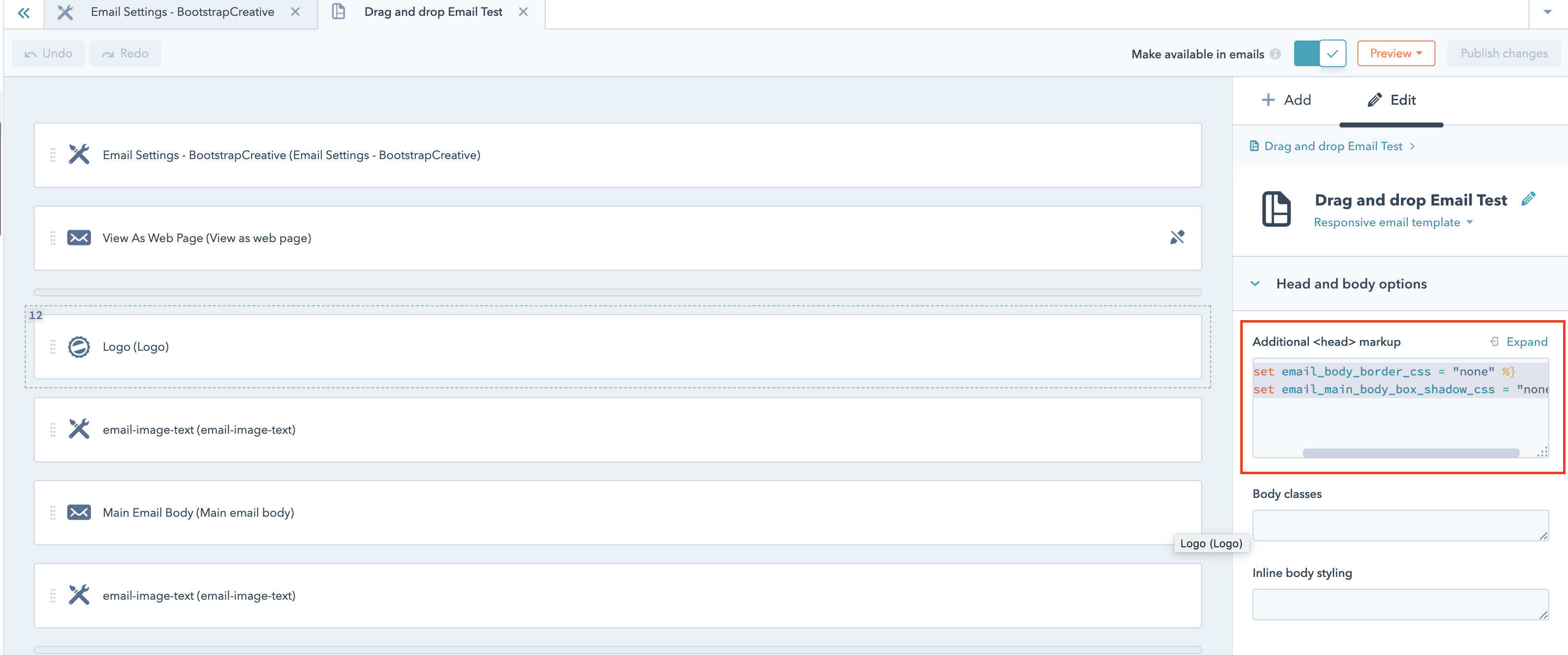Switch to Email Settings - BootstrapCreative tab
The image size is (1568, 655).
tap(181, 12)
